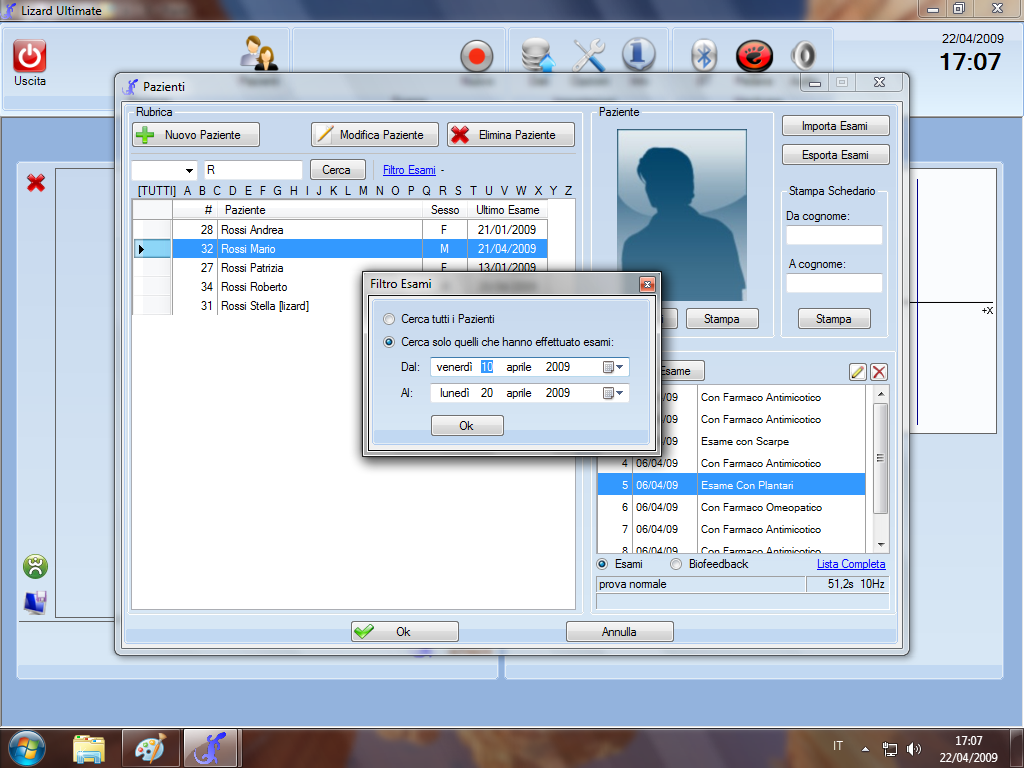Screen dimensions: 1024x768
Task: Open the wrench and screwdriver tools icon
Action: 589,56
